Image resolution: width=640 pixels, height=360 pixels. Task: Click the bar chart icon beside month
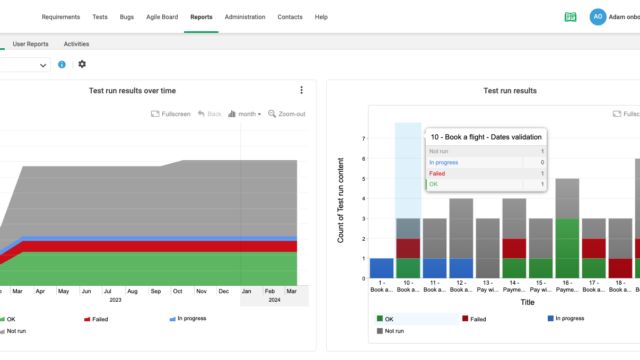[232, 114]
